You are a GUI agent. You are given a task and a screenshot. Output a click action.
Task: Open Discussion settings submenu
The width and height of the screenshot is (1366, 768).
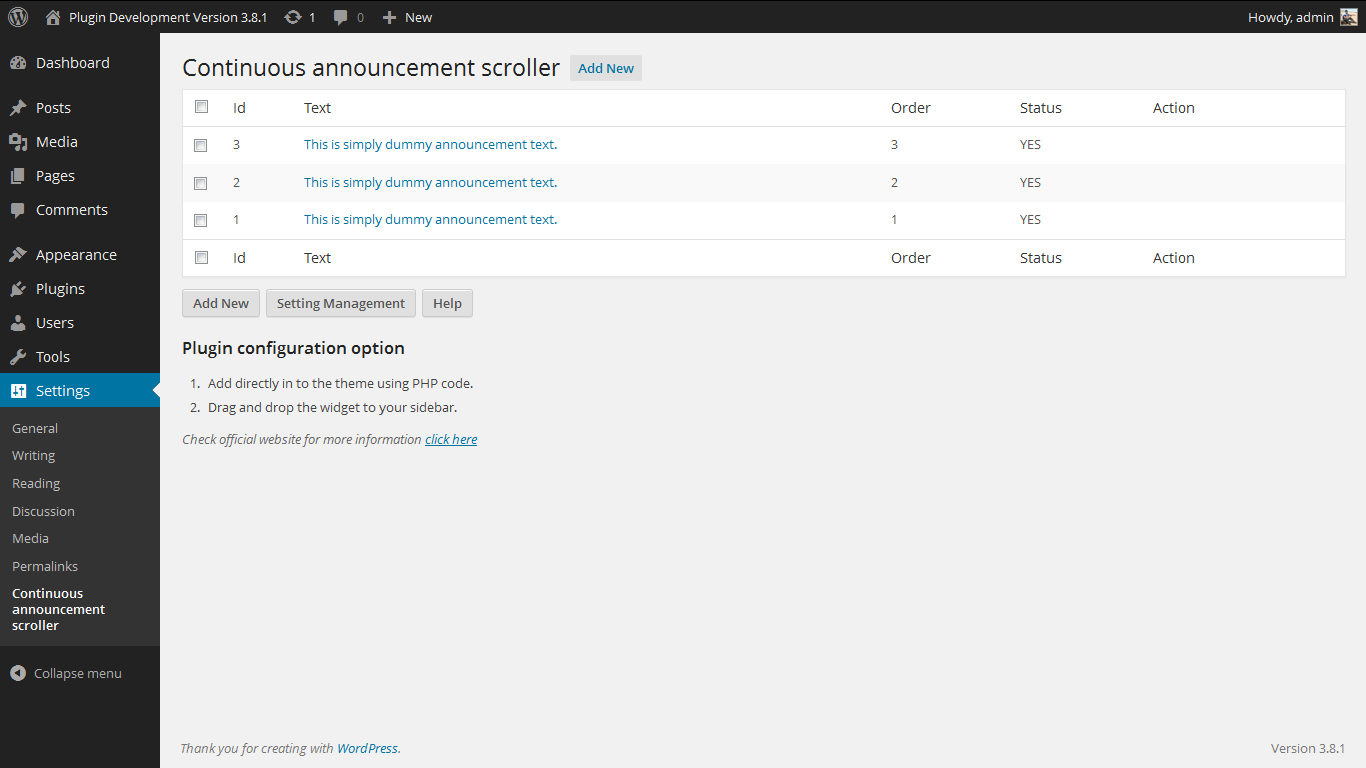point(43,511)
